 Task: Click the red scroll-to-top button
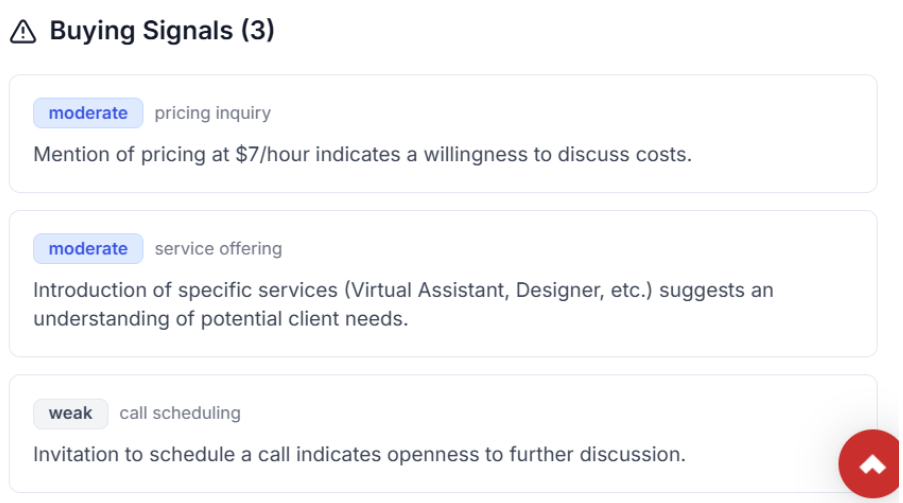[871, 465]
